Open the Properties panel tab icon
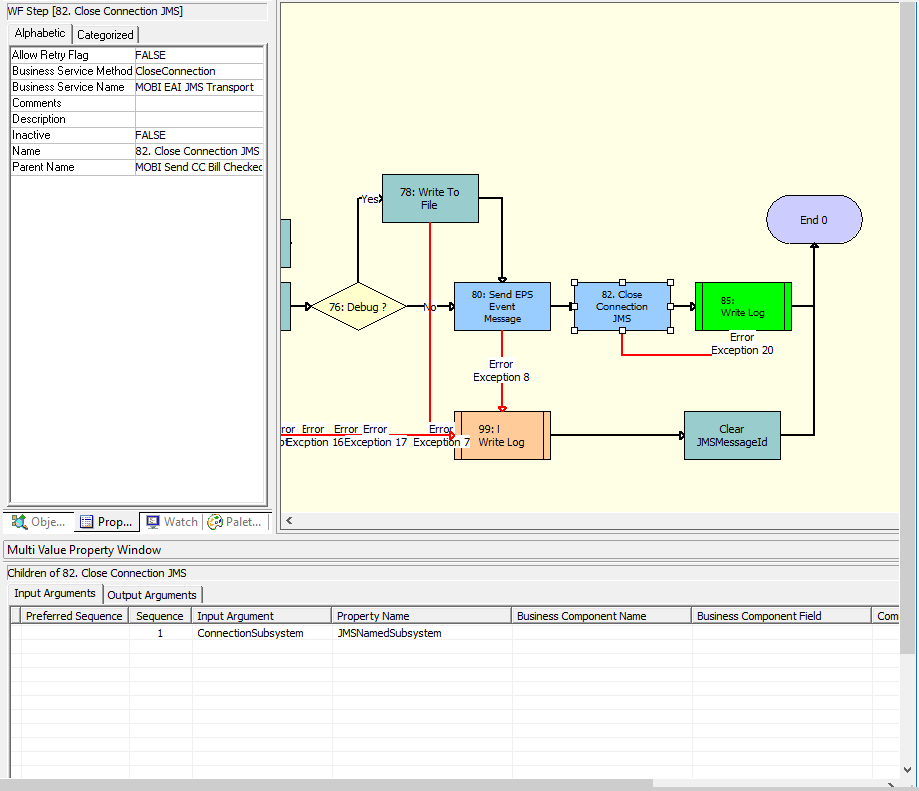The image size is (919, 791). pyautogui.click(x=86, y=521)
